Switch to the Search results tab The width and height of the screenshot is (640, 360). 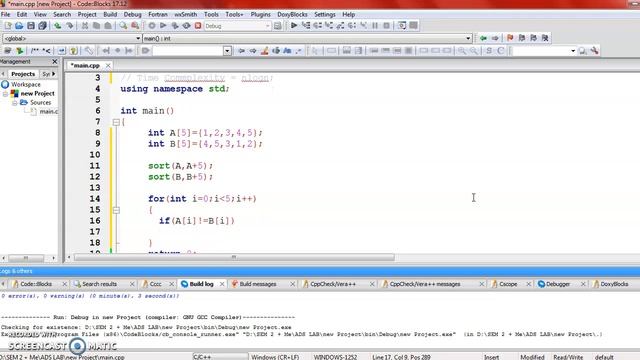(x=100, y=284)
